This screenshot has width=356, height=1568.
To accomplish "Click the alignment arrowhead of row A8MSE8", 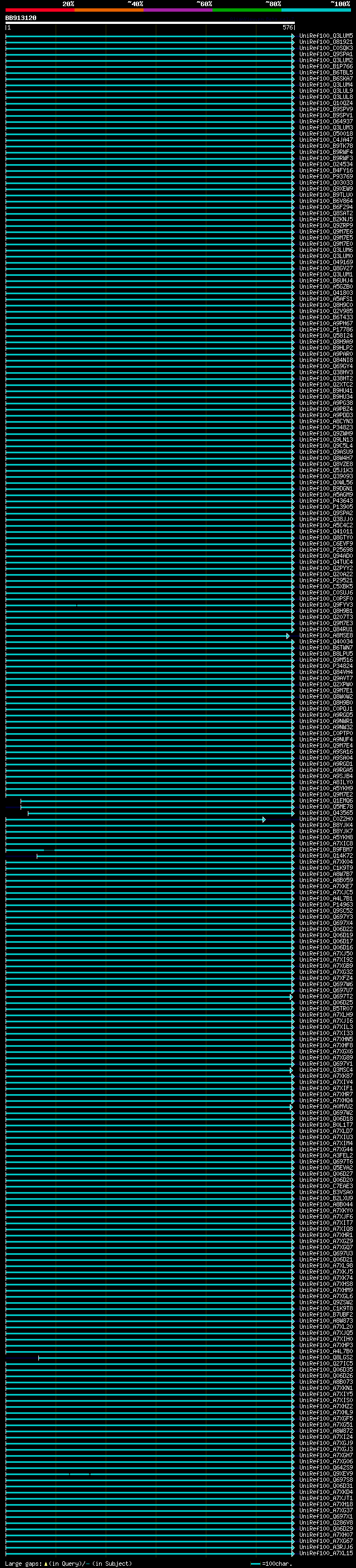I will (289, 635).
